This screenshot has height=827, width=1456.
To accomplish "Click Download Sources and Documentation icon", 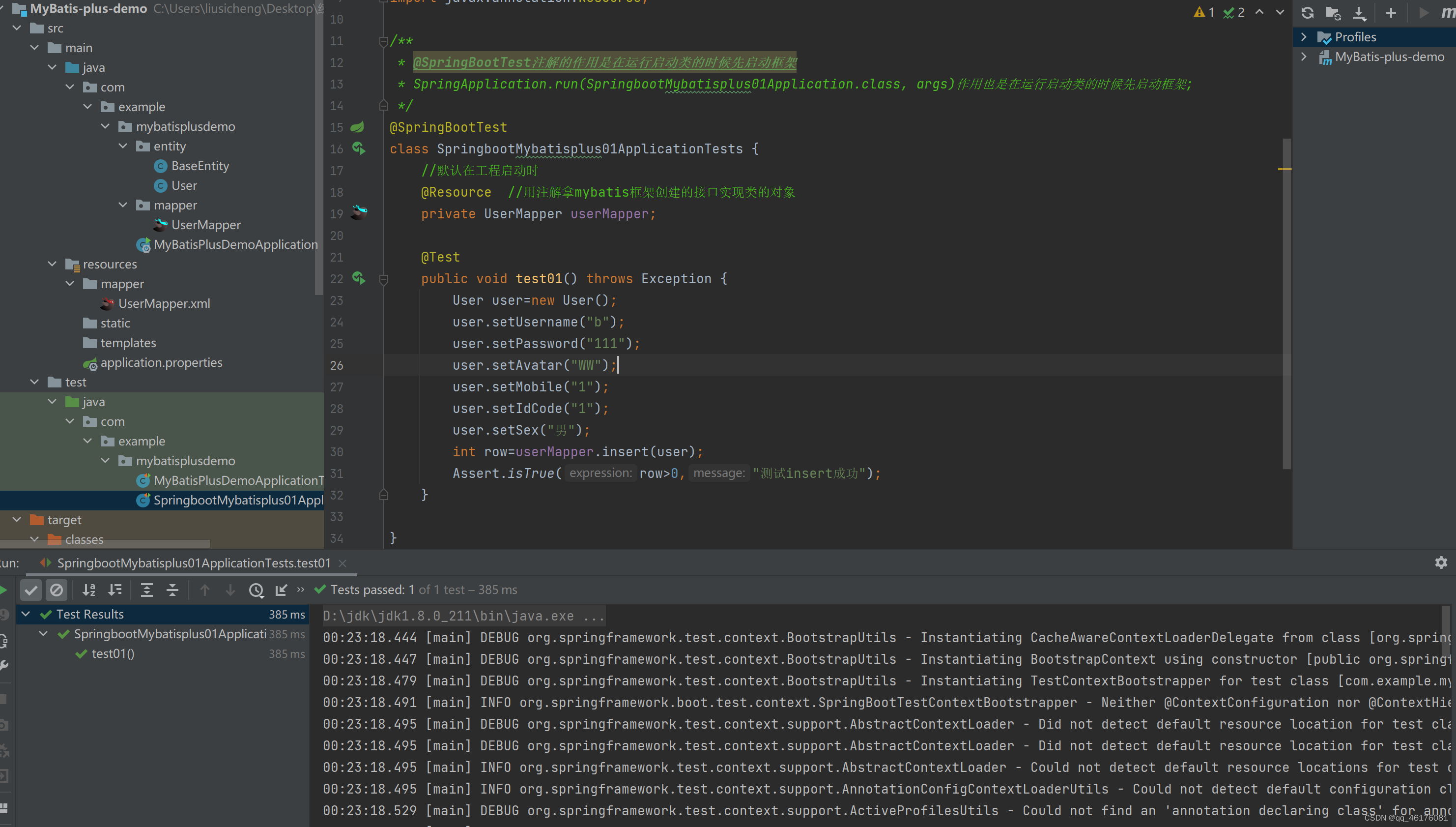I will click(x=1360, y=12).
